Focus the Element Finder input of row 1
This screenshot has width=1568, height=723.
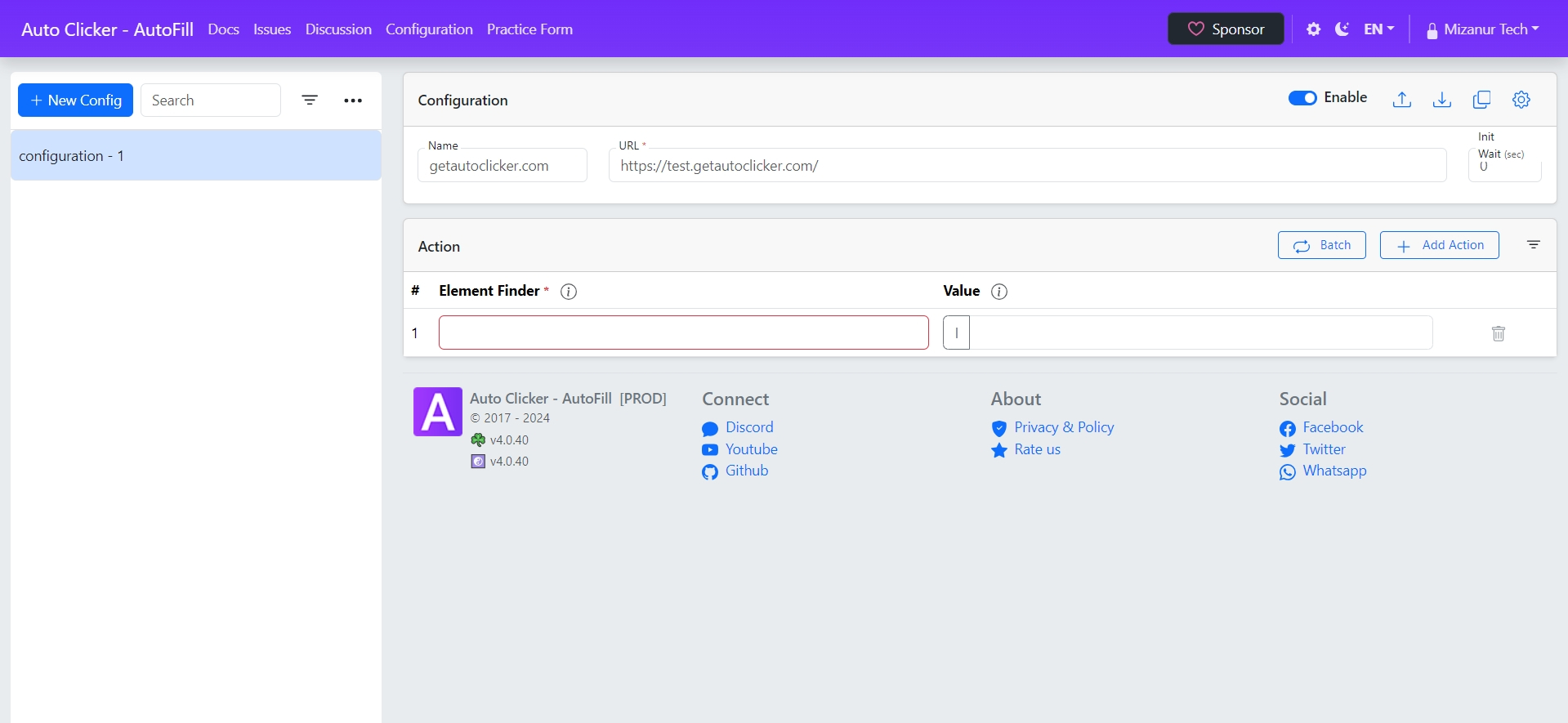pyautogui.click(x=684, y=332)
